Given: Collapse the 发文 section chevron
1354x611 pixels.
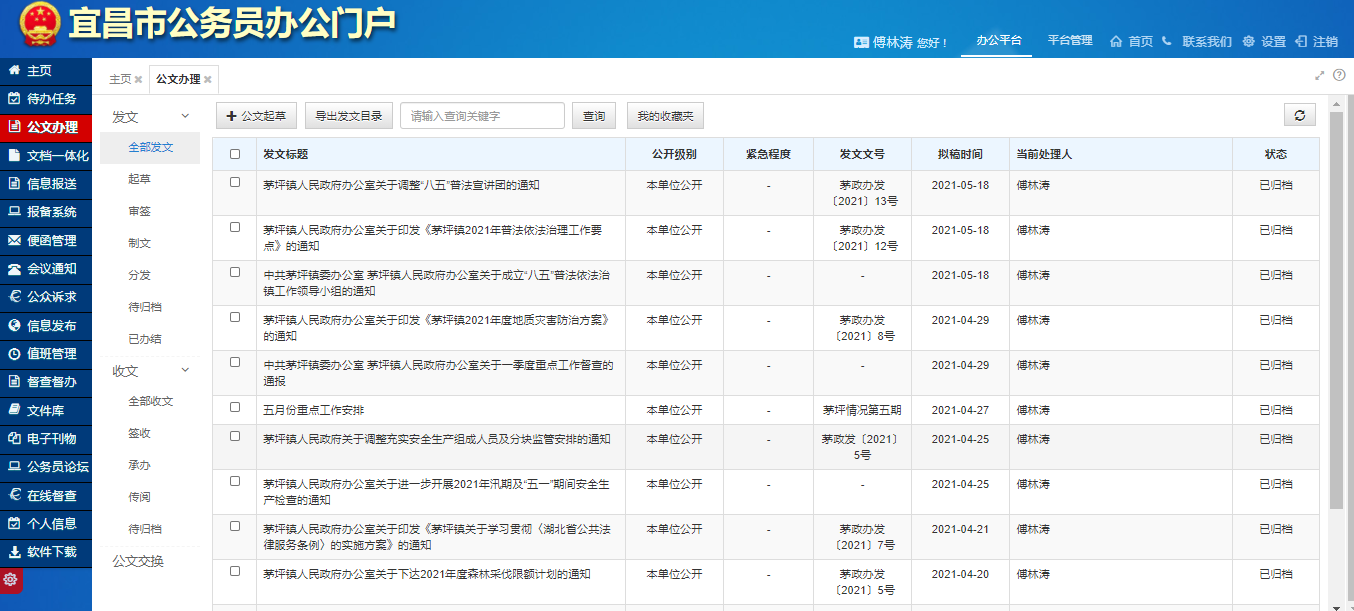Looking at the screenshot, I should (x=185, y=117).
